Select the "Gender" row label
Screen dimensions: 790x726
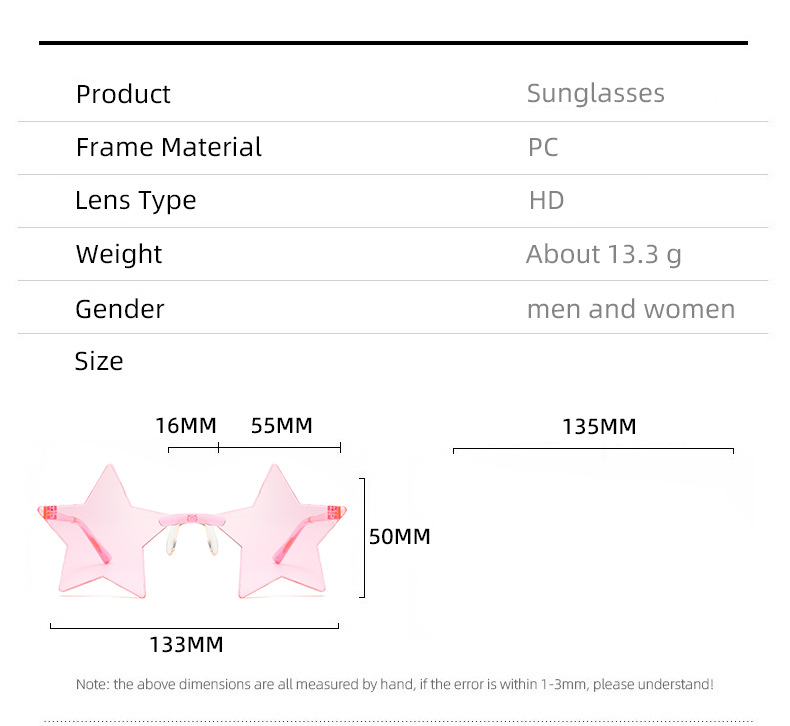pyautogui.click(x=119, y=308)
